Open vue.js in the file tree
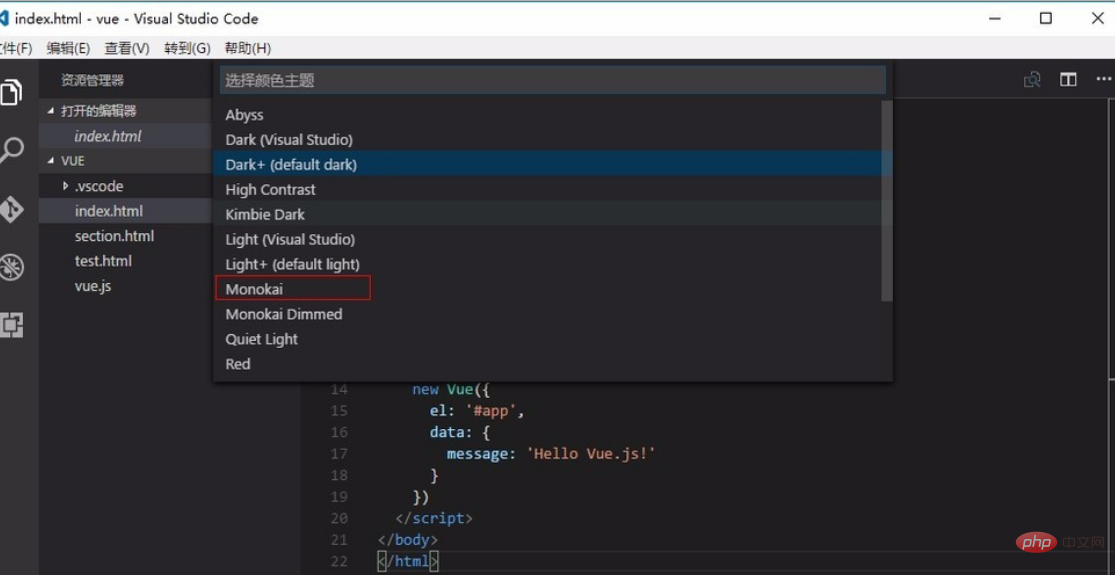 coord(93,286)
